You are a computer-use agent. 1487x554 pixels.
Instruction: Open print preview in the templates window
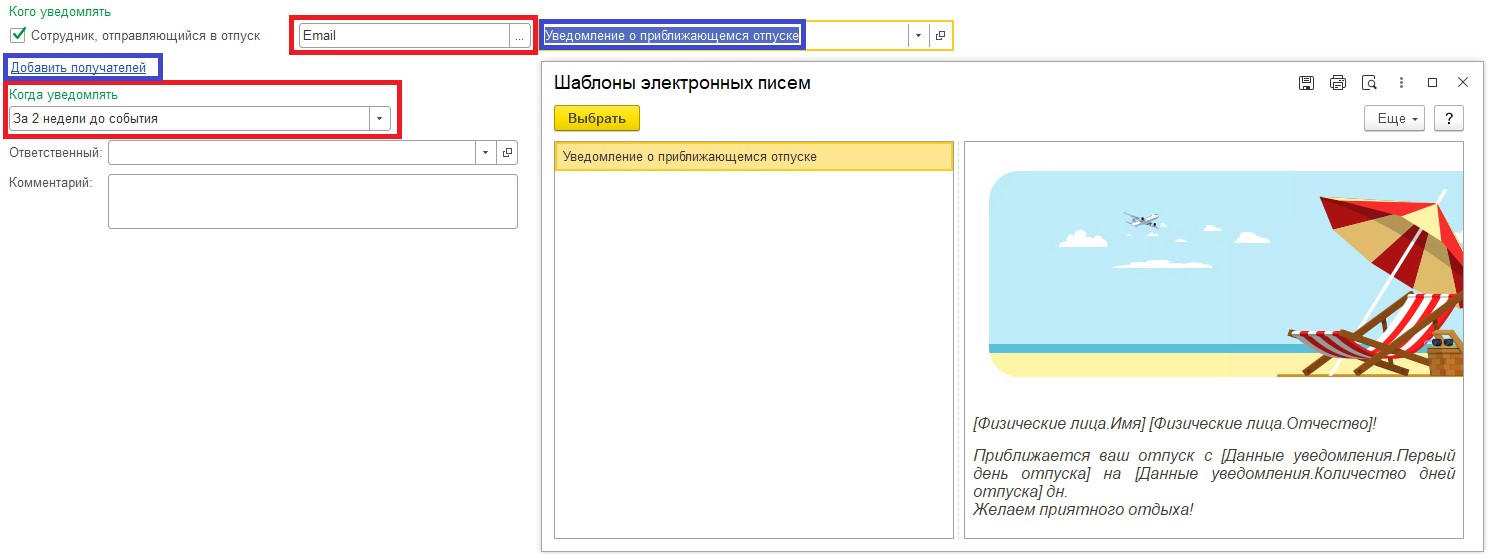1370,83
